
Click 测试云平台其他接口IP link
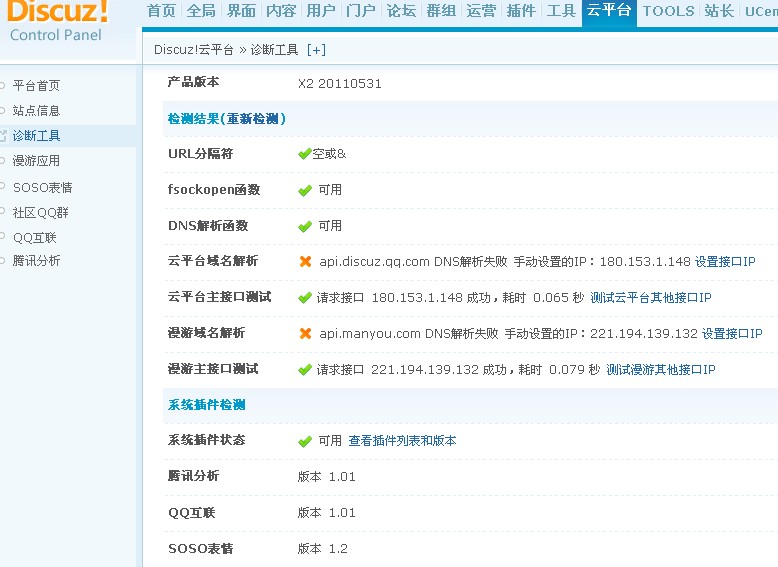(650, 298)
